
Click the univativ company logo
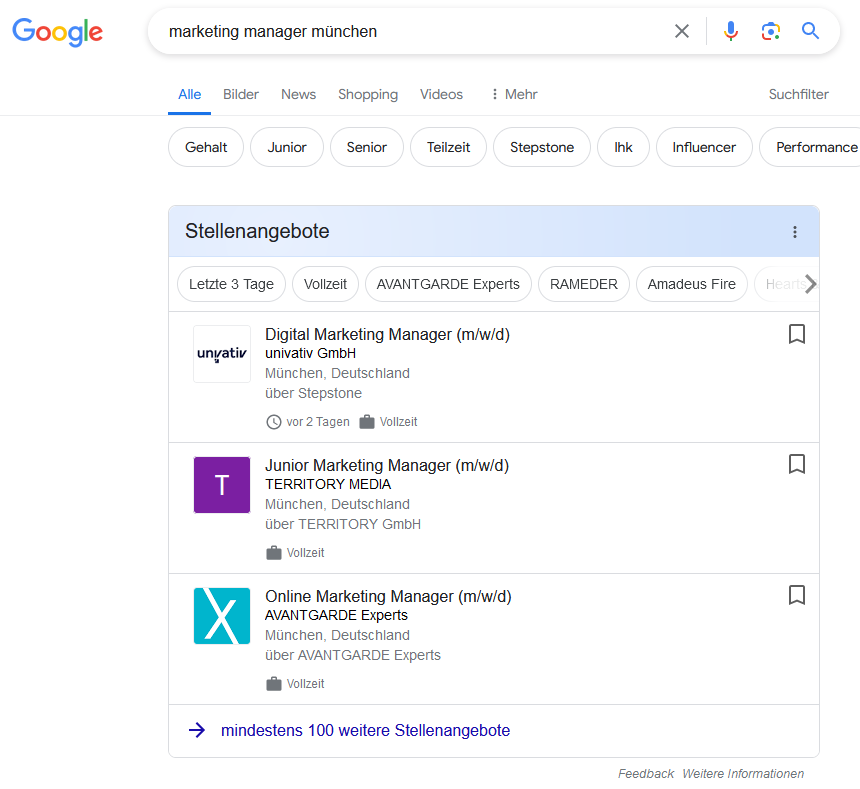222,354
